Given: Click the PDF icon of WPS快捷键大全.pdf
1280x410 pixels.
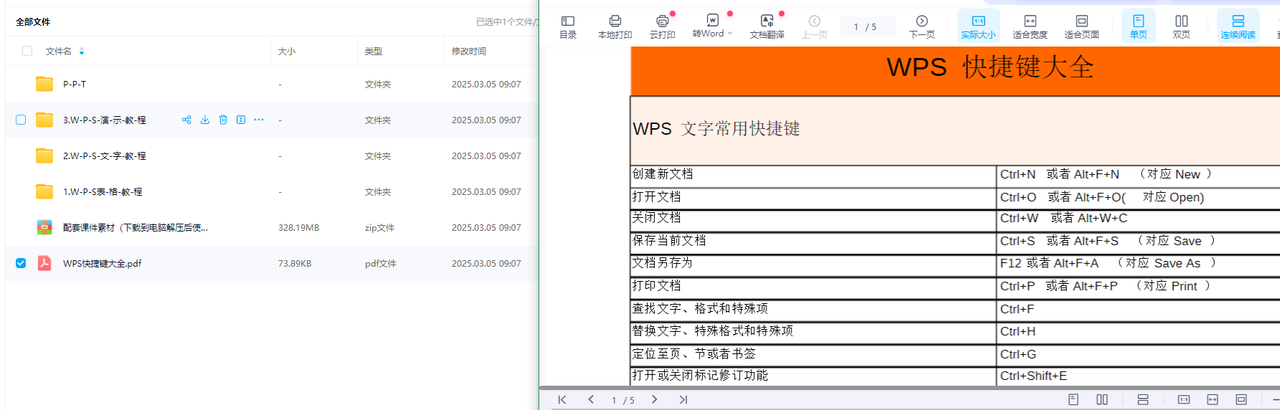Looking at the screenshot, I should coord(44,264).
